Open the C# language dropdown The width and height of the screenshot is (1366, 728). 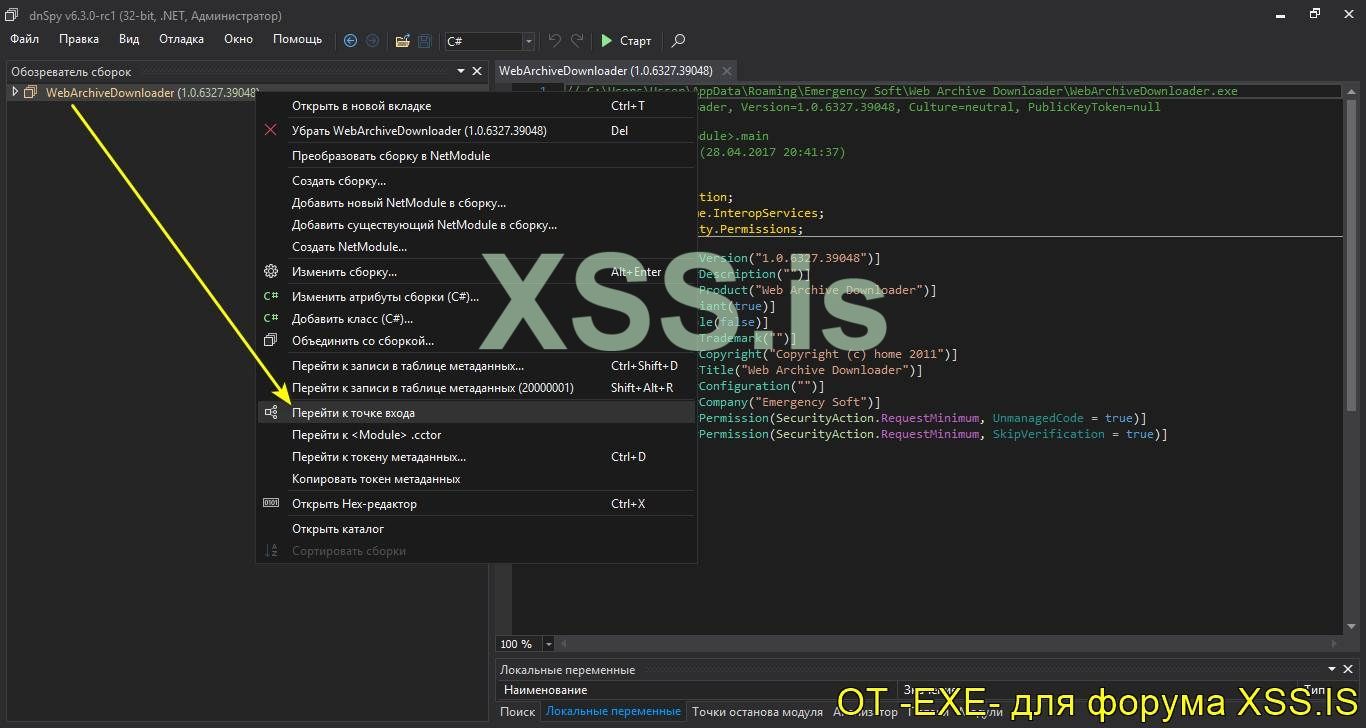click(x=529, y=41)
